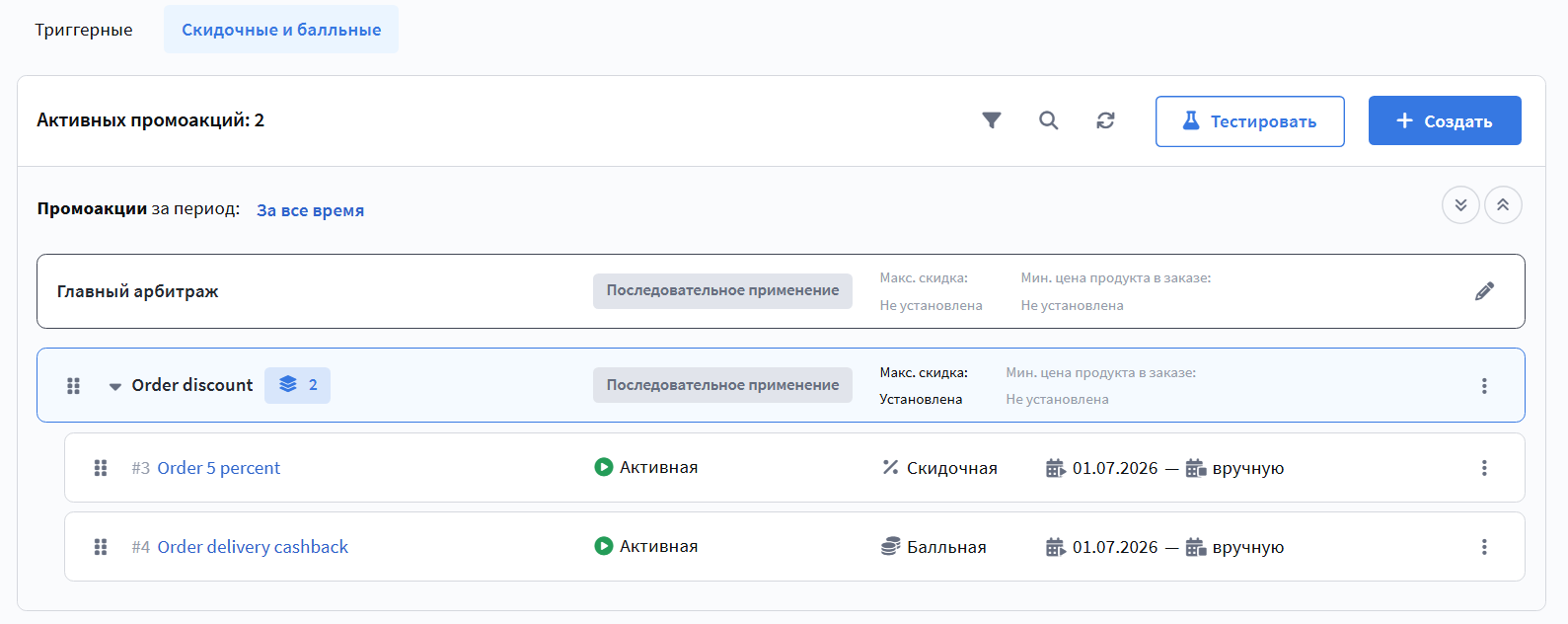The height and width of the screenshot is (624, 1568).
Task: Grab drag handle of Order delivery cashback
Action: pos(101,547)
